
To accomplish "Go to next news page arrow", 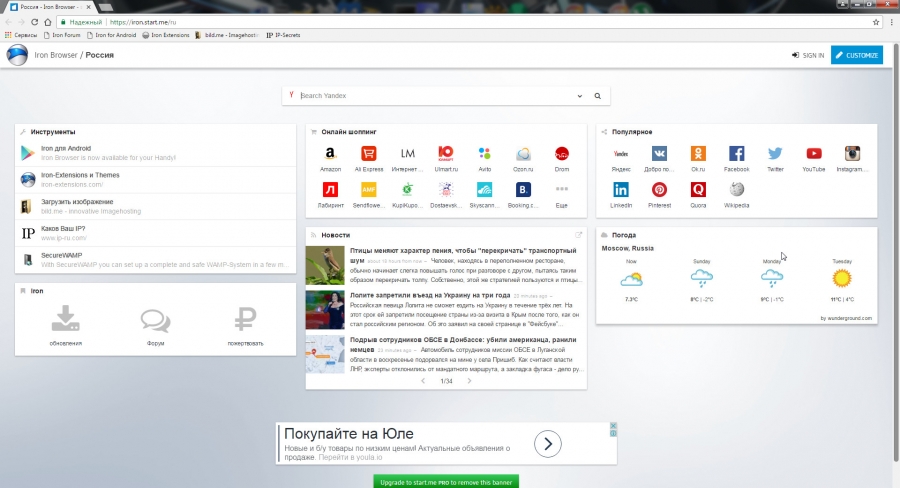I will pyautogui.click(x=469, y=381).
